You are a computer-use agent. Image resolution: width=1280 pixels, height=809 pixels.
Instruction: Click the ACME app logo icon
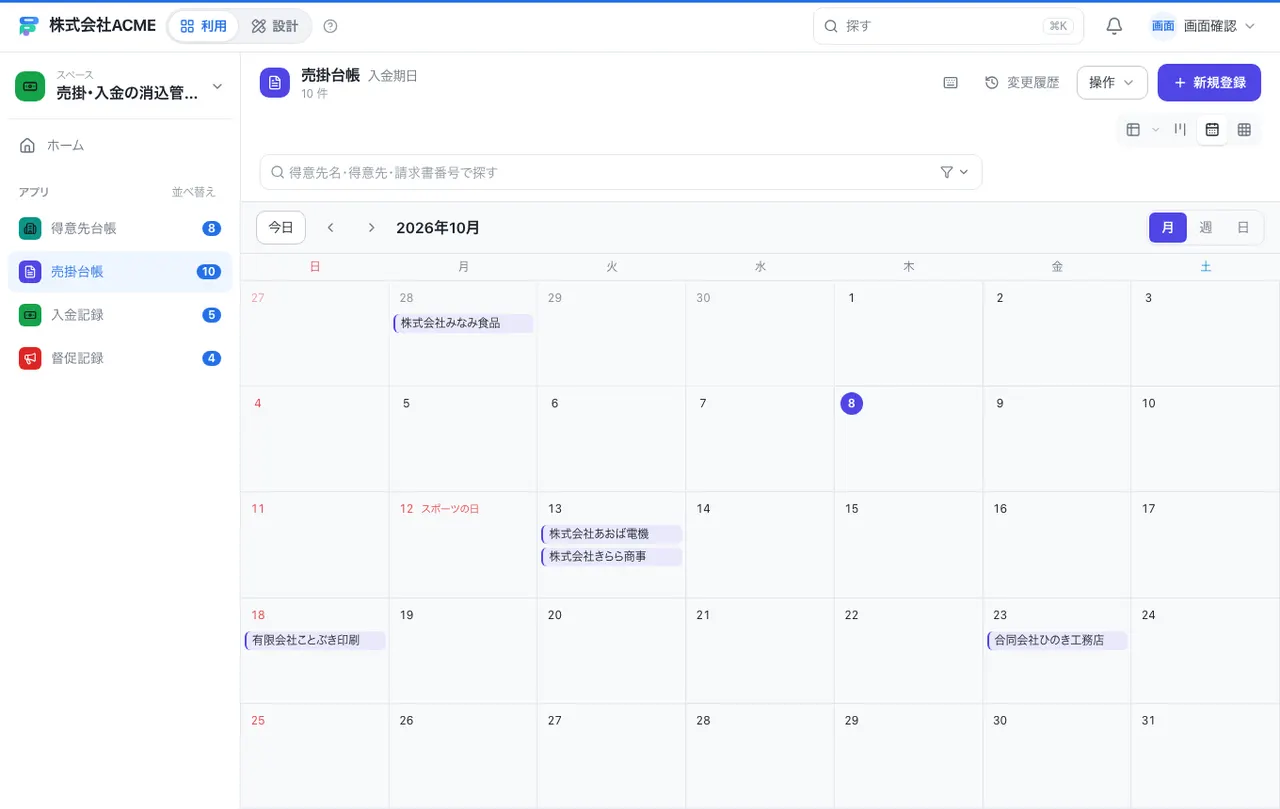click(x=29, y=26)
